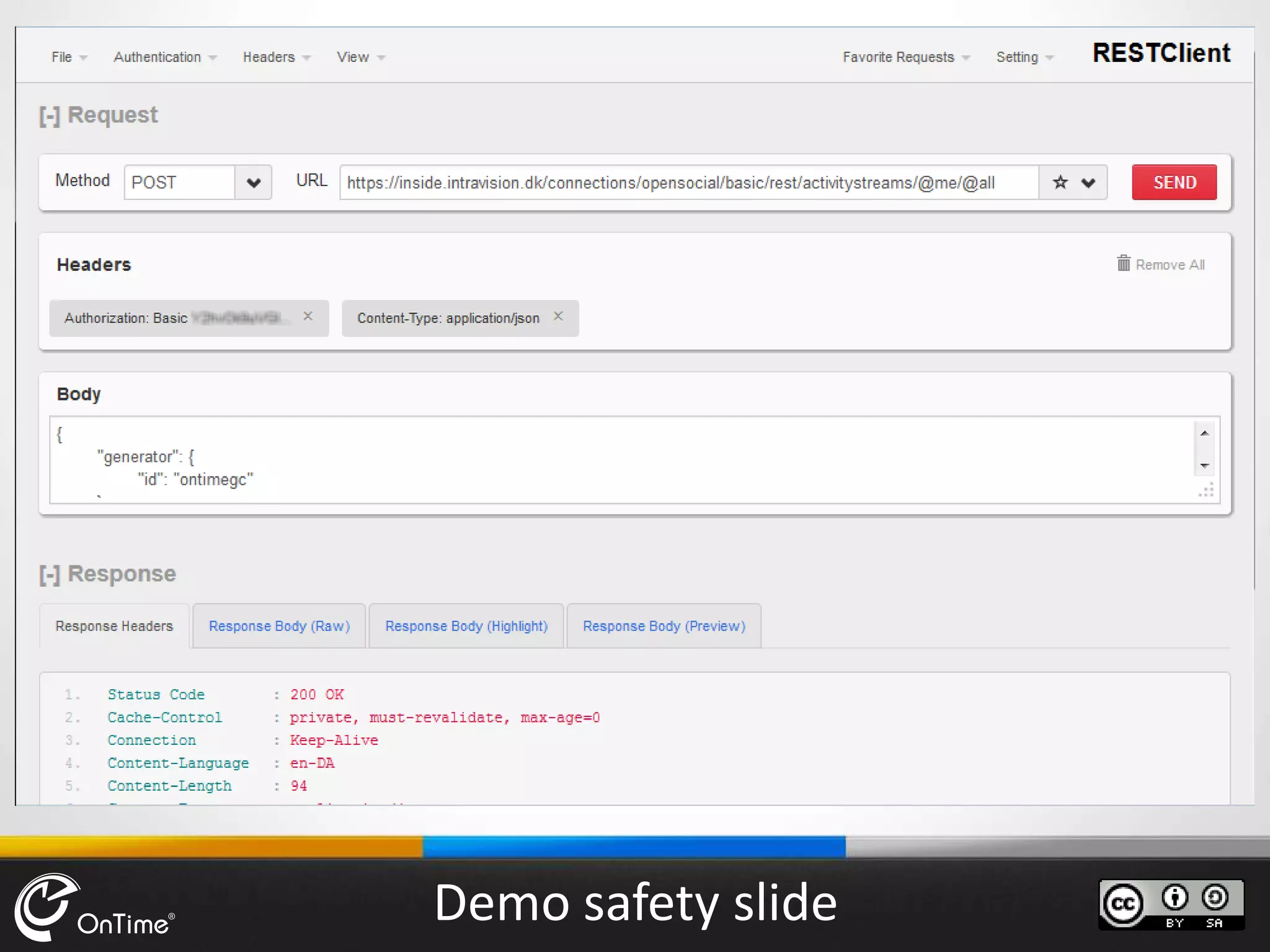Open the Setting menu
This screenshot has width=1270, height=952.
pyautogui.click(x=1024, y=57)
